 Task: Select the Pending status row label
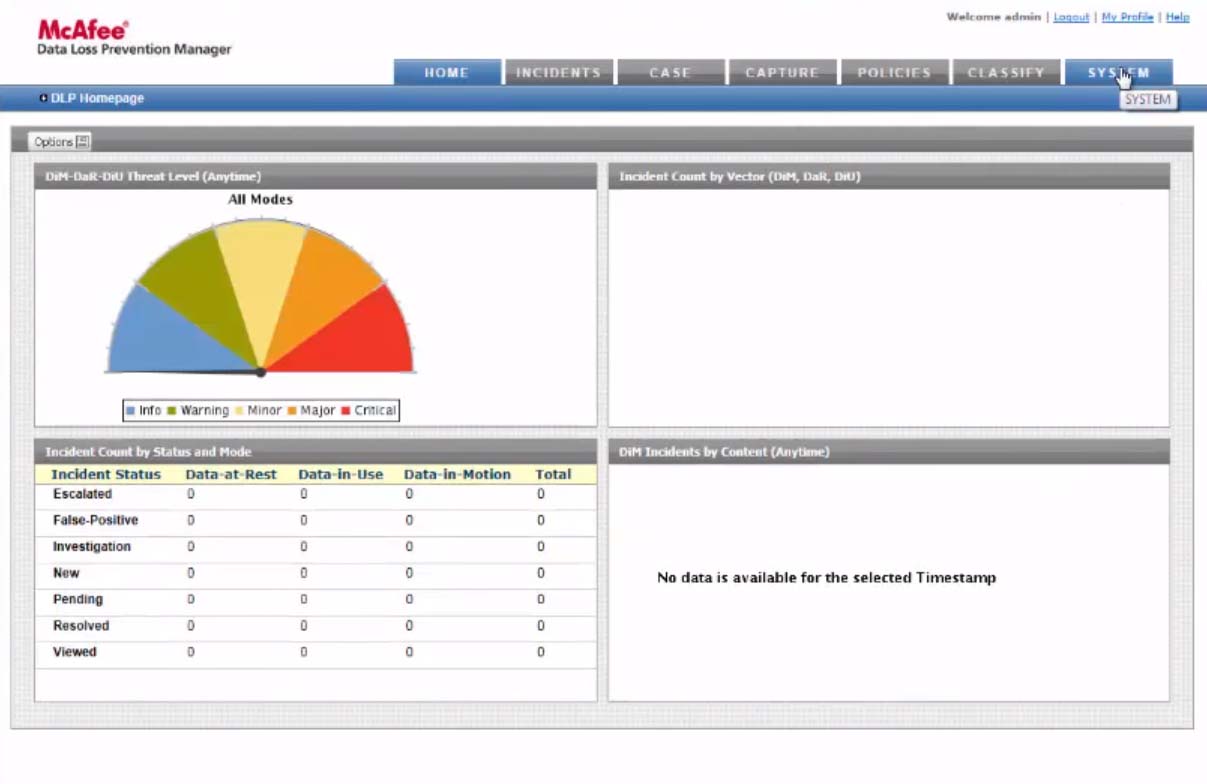(x=78, y=599)
